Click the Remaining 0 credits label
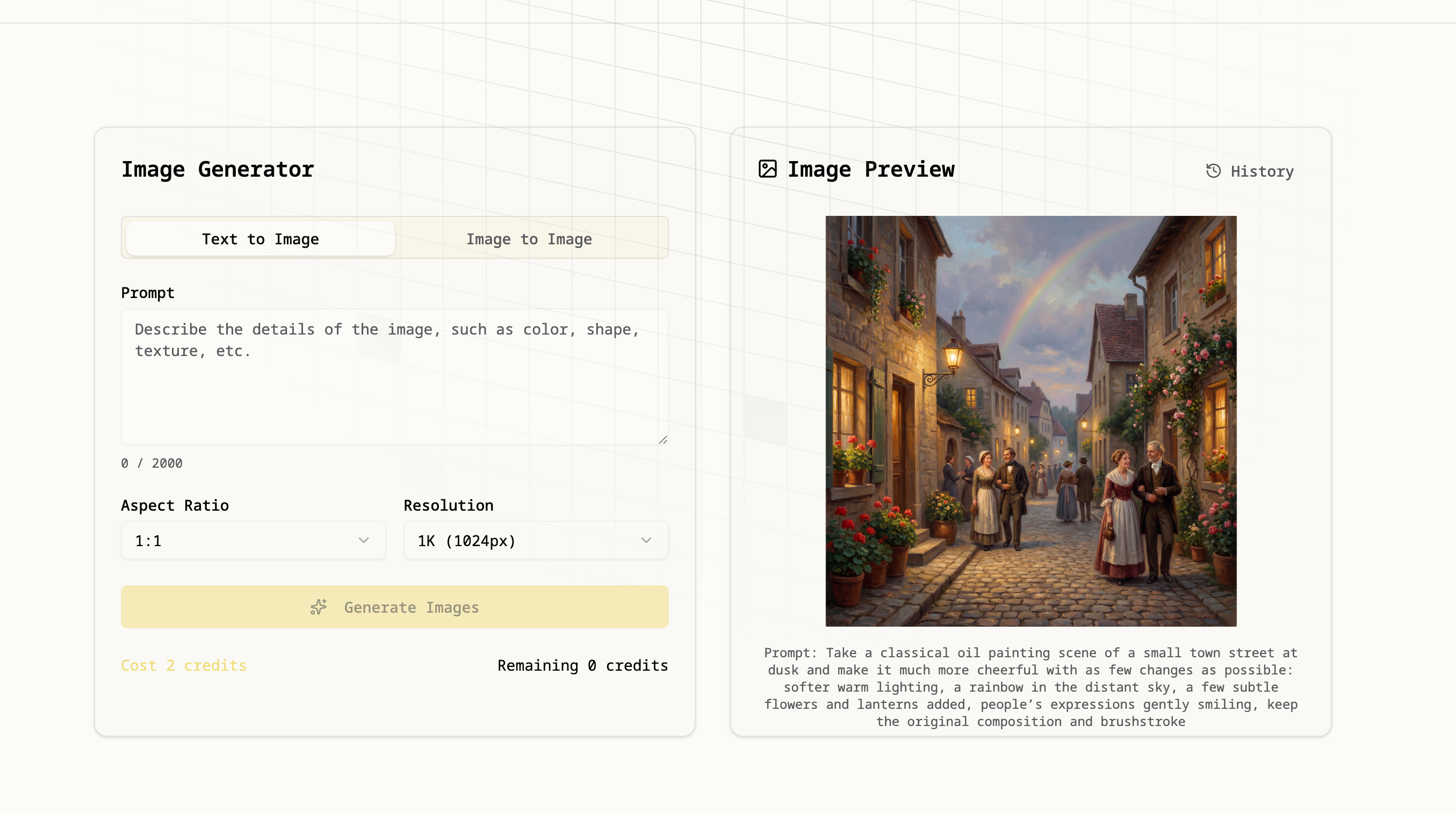This screenshot has width=1456, height=813. tap(582, 665)
